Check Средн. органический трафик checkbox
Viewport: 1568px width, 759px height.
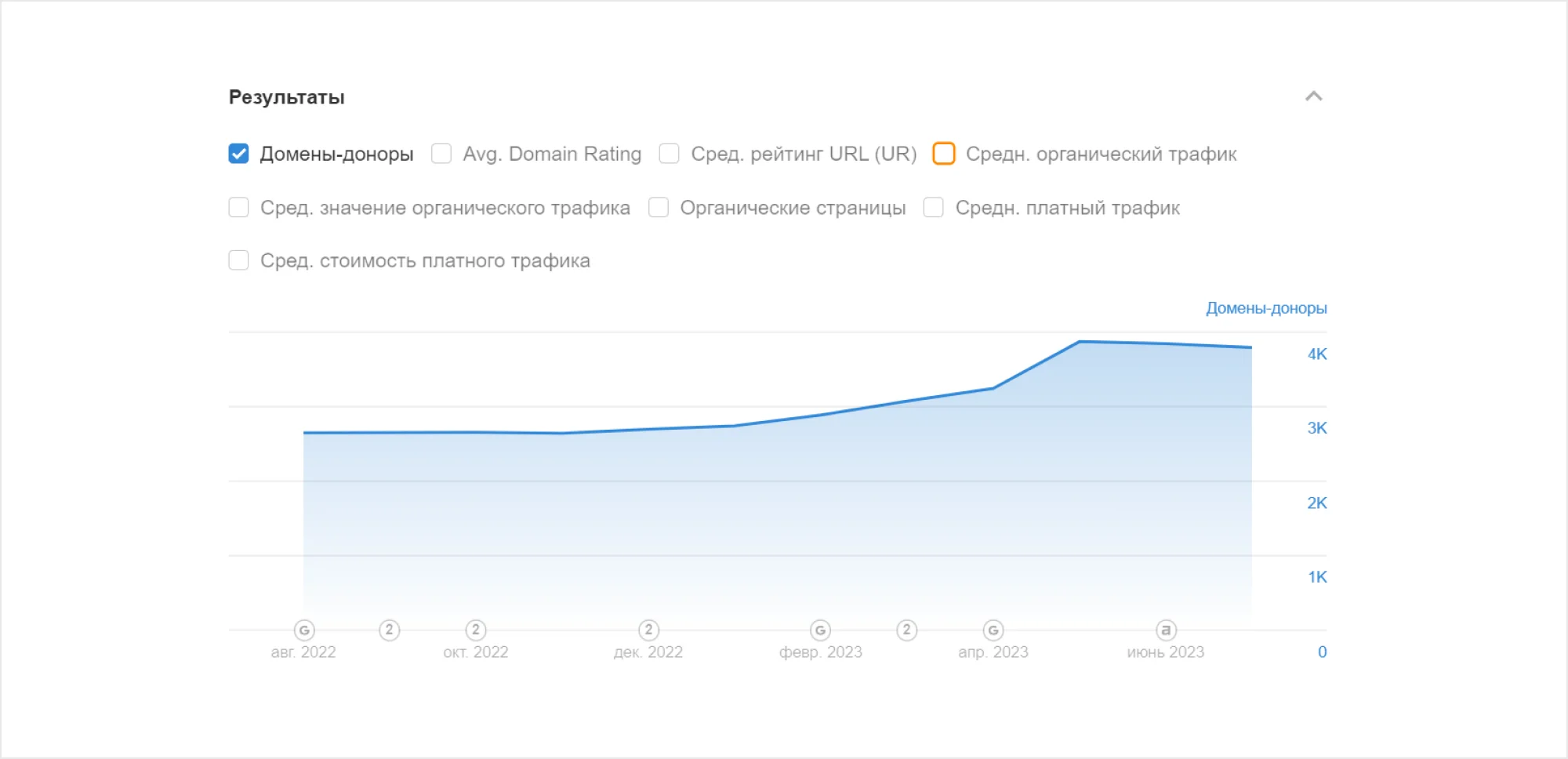tap(944, 154)
